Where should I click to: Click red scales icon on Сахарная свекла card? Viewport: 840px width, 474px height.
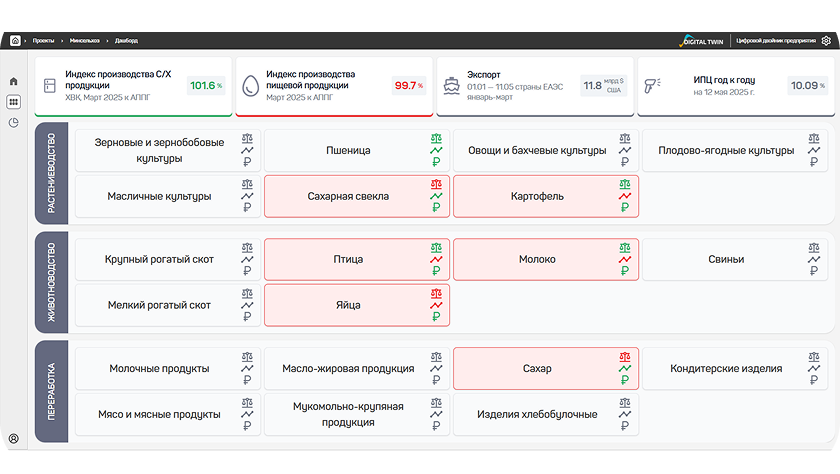[x=436, y=184]
